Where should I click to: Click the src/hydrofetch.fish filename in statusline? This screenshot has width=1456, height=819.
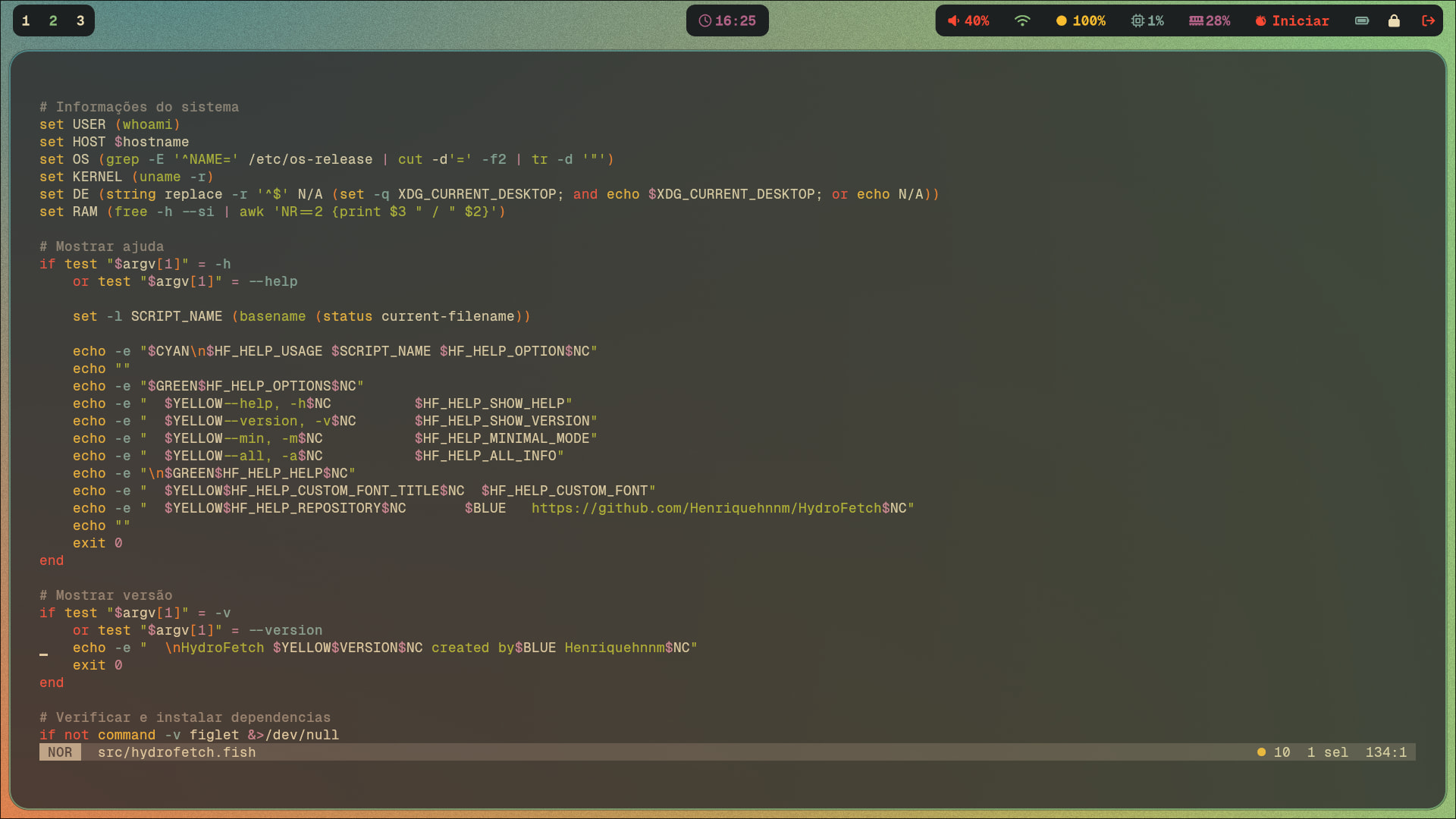coord(177,752)
